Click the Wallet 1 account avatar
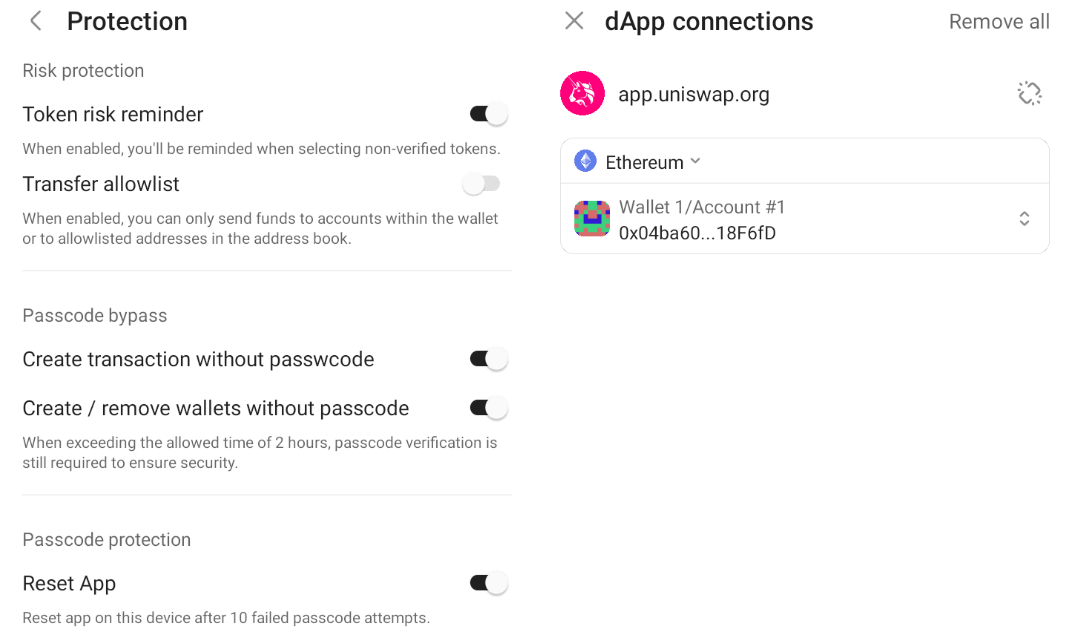Viewport: 1068px width, 641px height. (592, 219)
